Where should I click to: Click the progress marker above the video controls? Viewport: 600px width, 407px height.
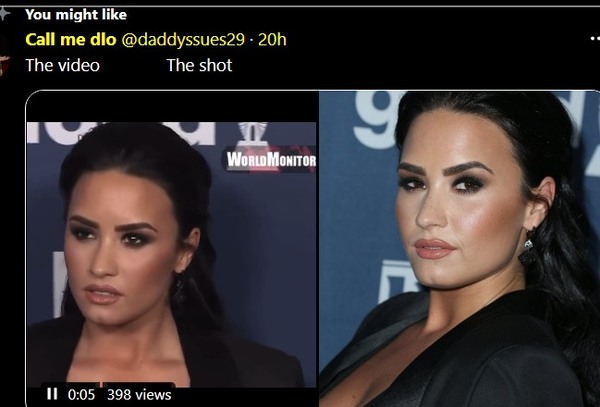coord(101,384)
